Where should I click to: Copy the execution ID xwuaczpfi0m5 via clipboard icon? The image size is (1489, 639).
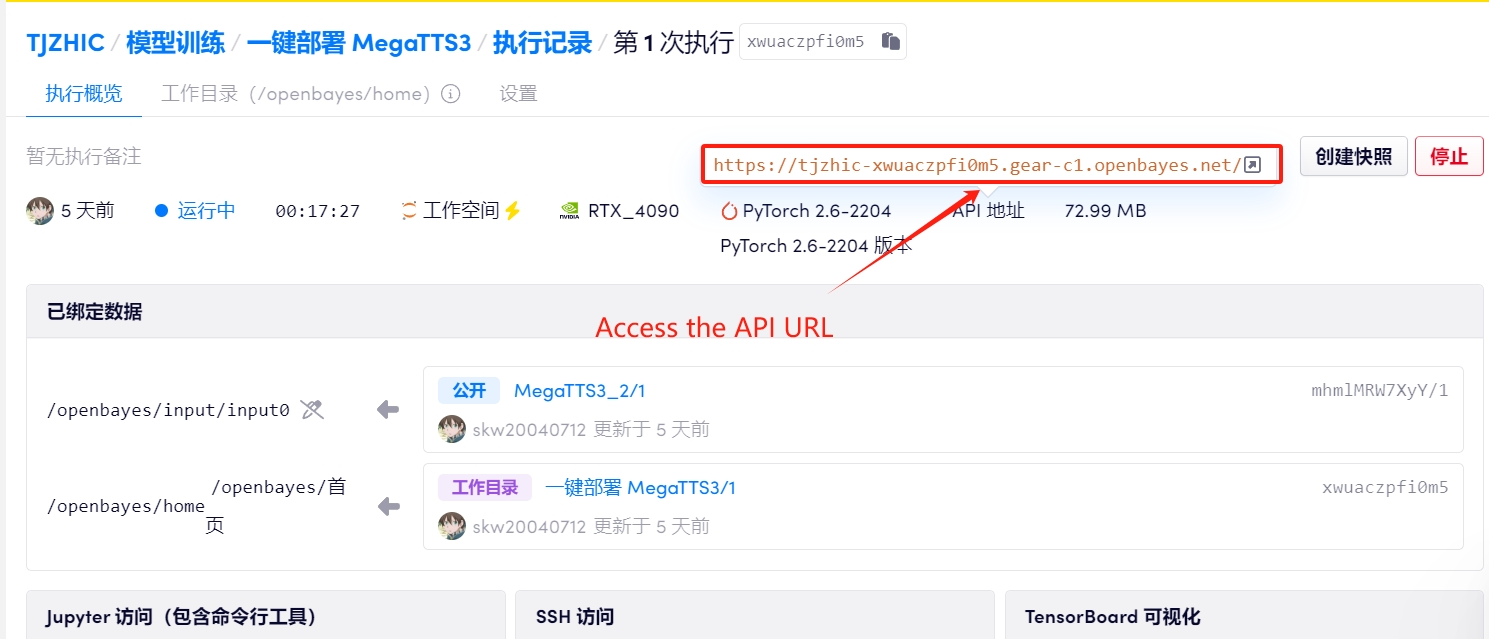891,42
